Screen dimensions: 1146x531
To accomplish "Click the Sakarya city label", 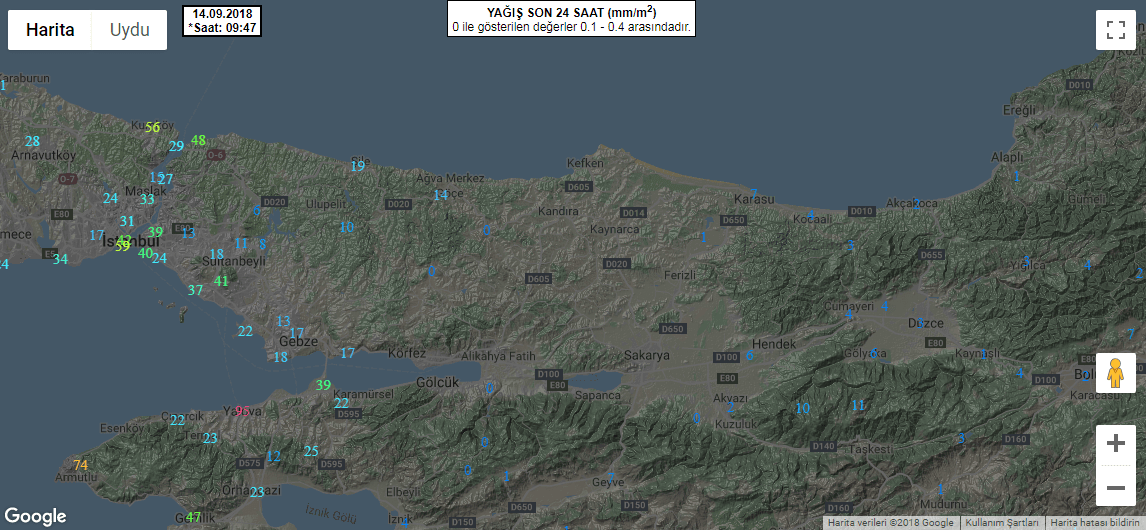I will [647, 356].
